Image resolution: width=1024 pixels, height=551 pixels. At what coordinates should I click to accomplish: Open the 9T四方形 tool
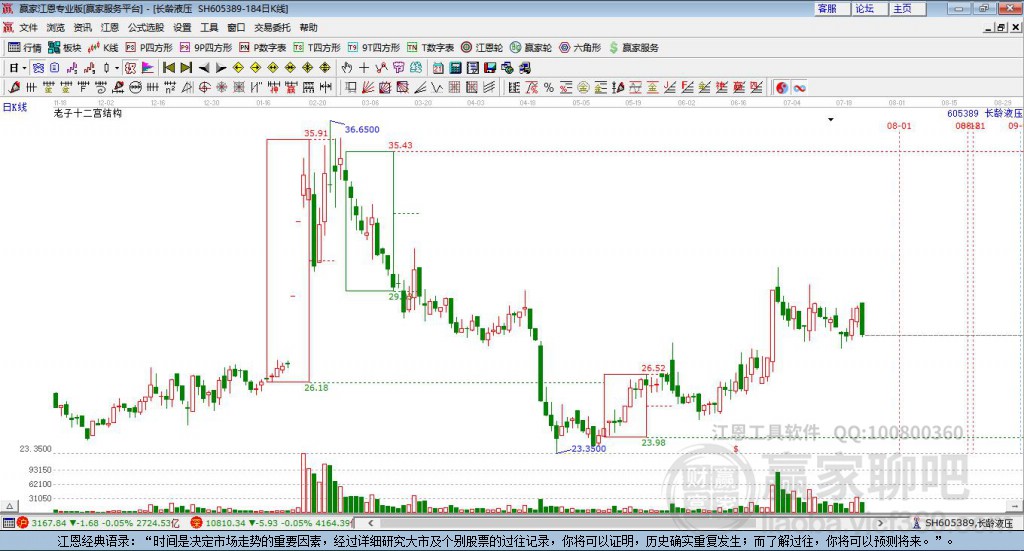pos(374,48)
